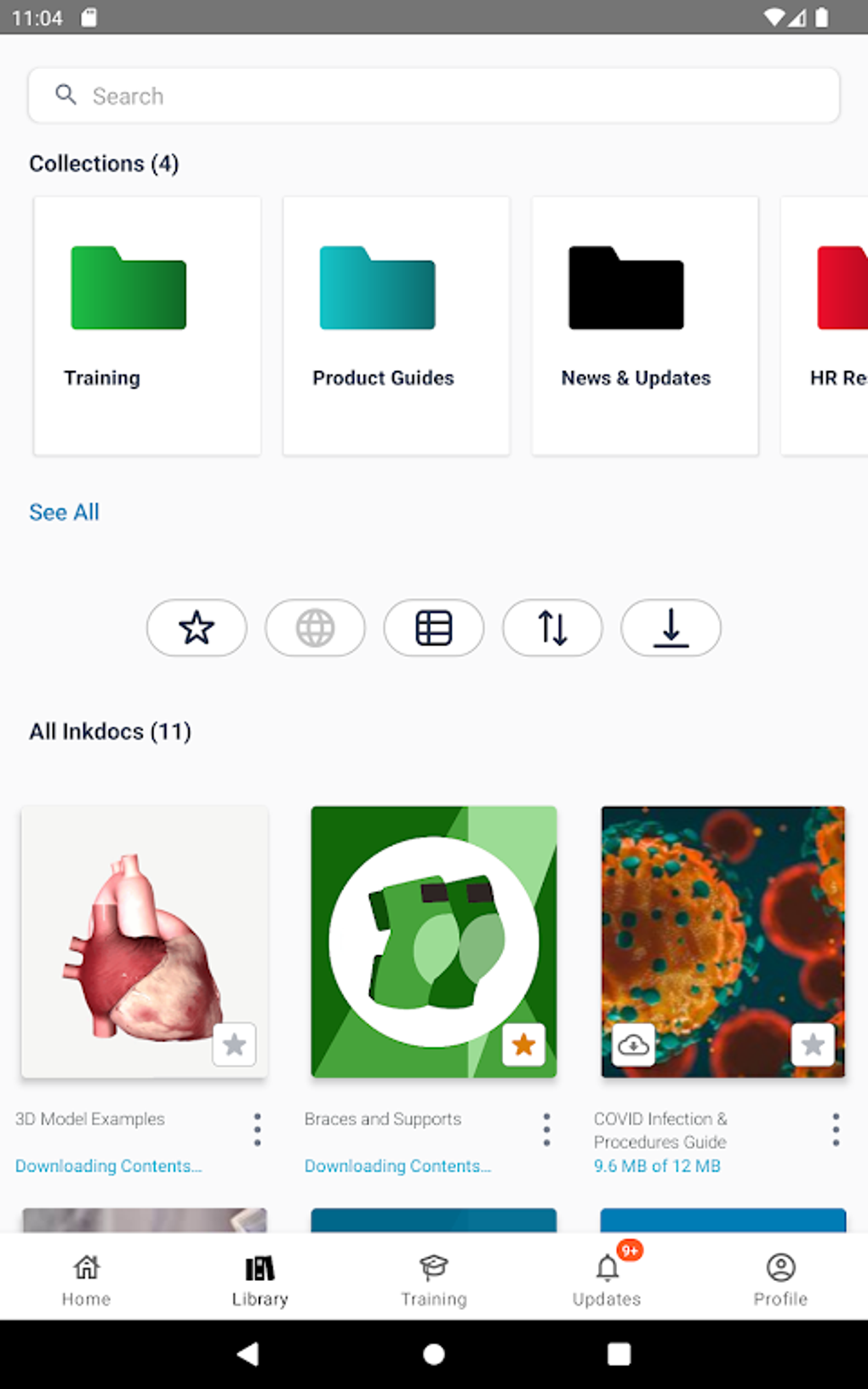This screenshot has height=1389, width=868.
Task: Tap the See All collections link
Action: click(x=65, y=512)
